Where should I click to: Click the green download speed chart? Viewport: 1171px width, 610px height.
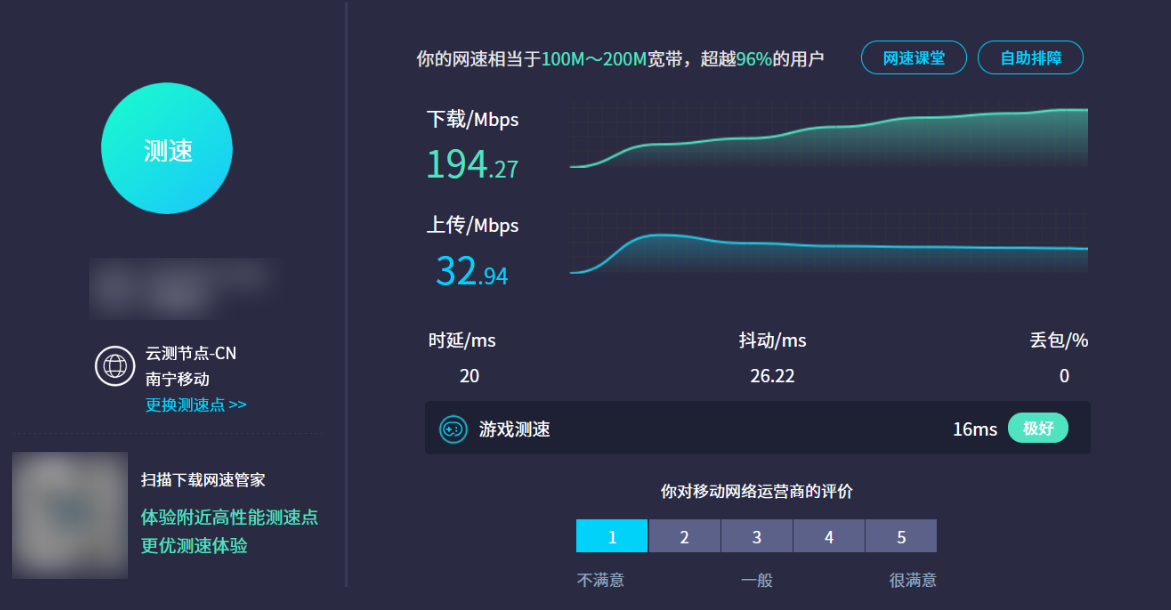click(829, 137)
